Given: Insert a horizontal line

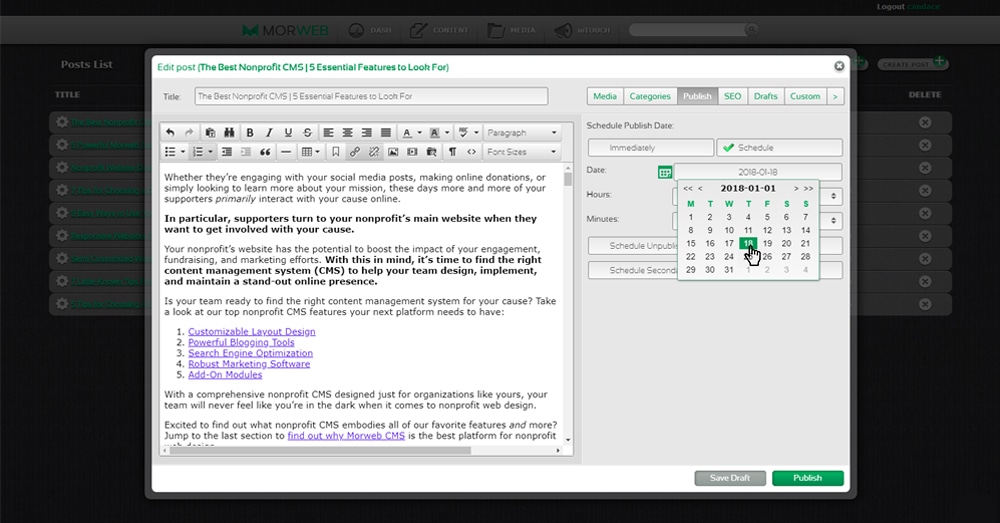Looking at the screenshot, I should pyautogui.click(x=286, y=152).
